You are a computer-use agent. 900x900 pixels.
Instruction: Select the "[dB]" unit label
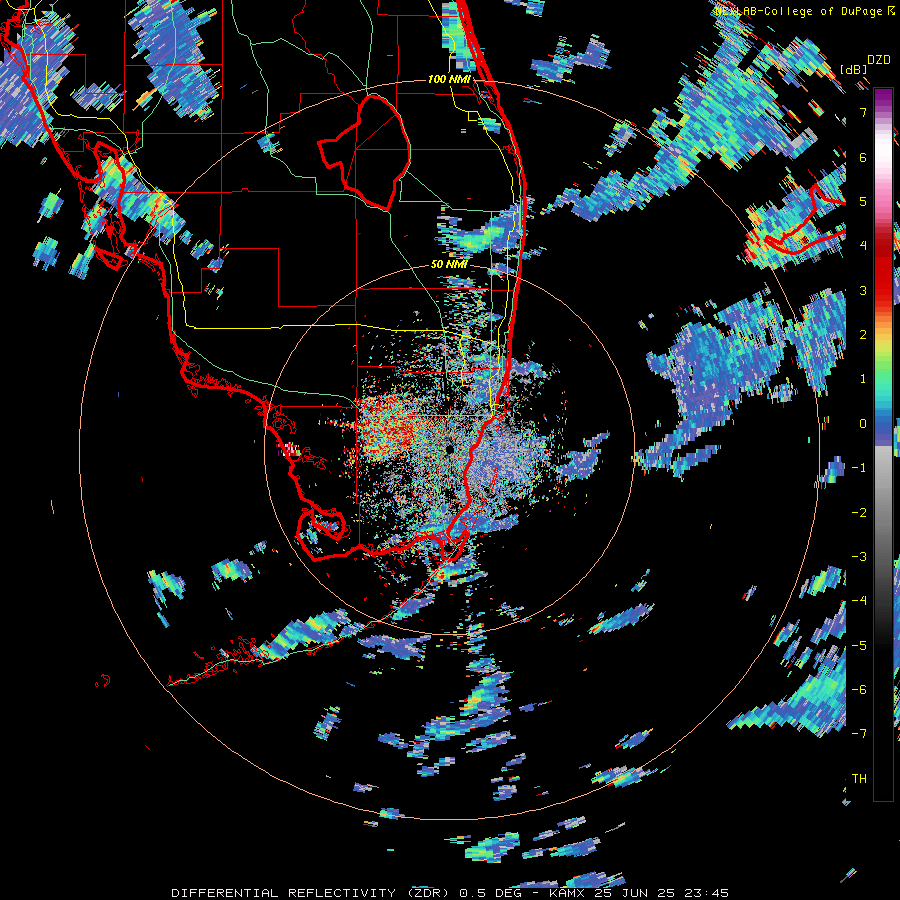click(854, 69)
